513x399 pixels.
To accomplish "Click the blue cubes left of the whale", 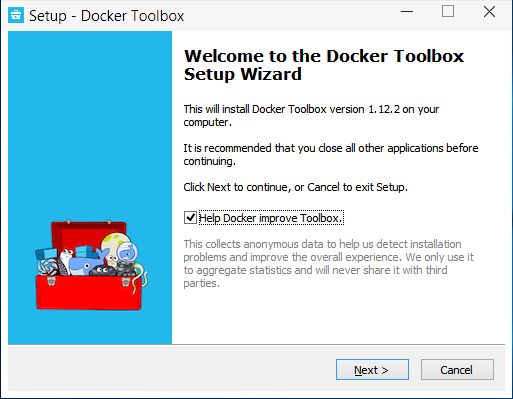I will 46,255.
